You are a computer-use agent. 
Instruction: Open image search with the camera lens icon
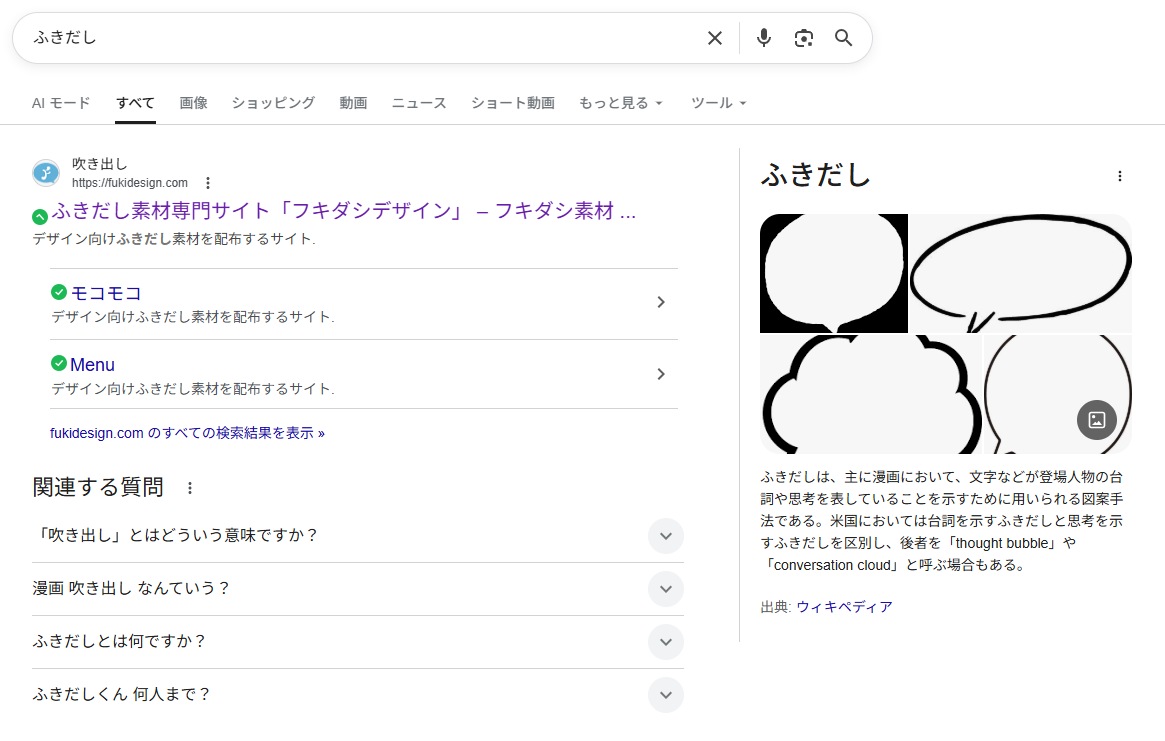(804, 38)
